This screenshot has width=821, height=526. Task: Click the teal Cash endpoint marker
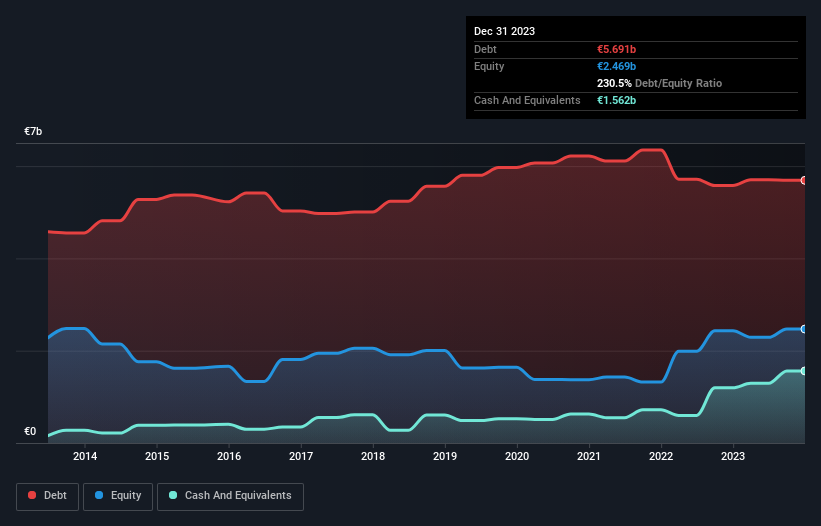[x=804, y=371]
